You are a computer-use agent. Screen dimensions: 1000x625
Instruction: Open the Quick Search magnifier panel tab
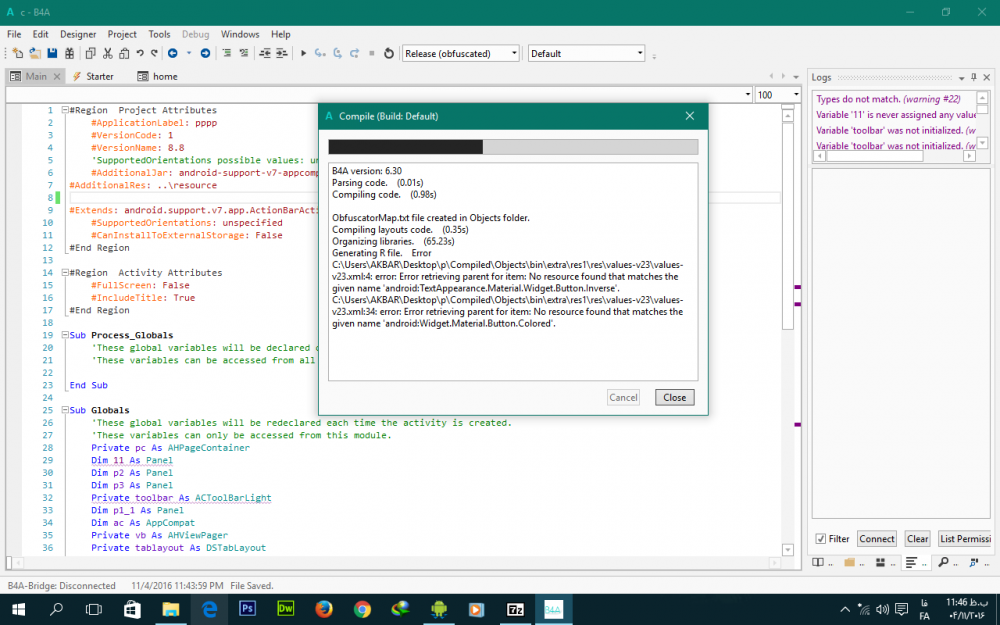pos(943,563)
